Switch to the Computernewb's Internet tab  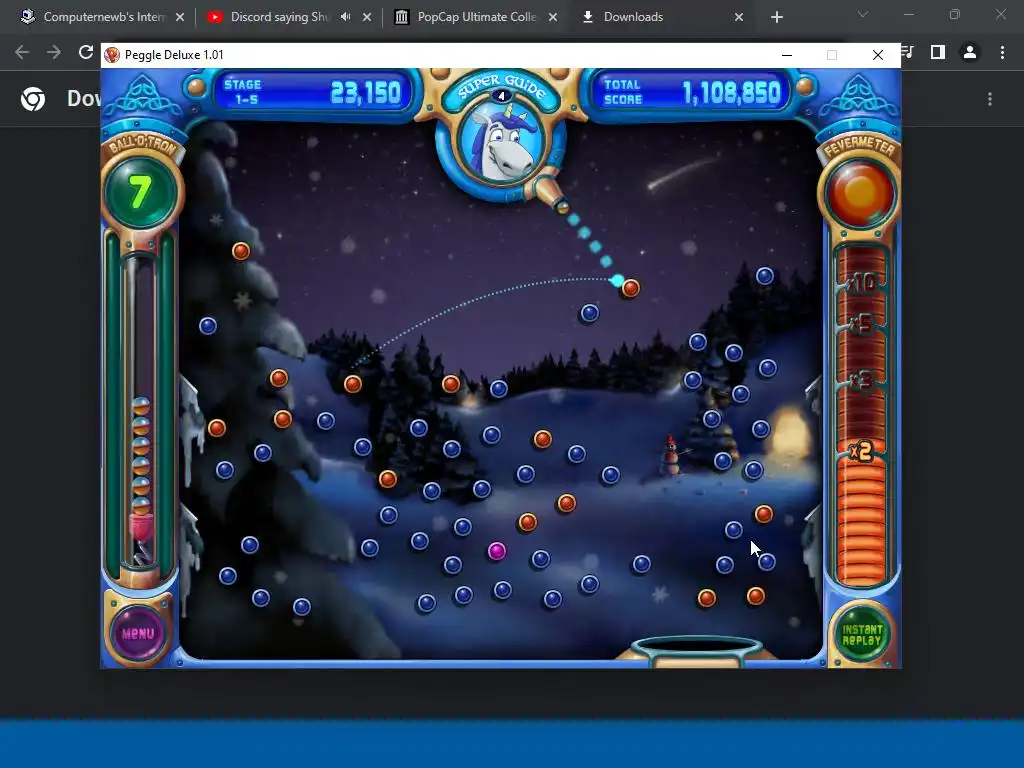click(x=103, y=17)
